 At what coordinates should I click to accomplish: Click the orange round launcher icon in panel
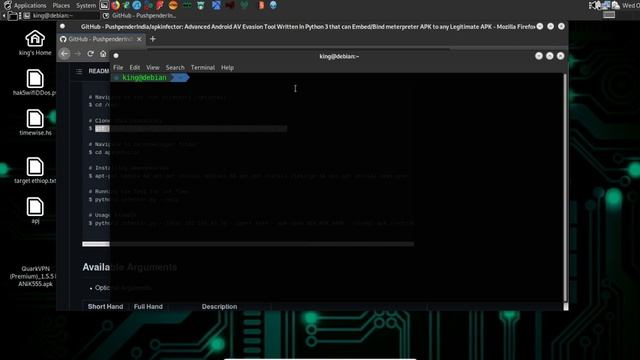[x=173, y=5]
